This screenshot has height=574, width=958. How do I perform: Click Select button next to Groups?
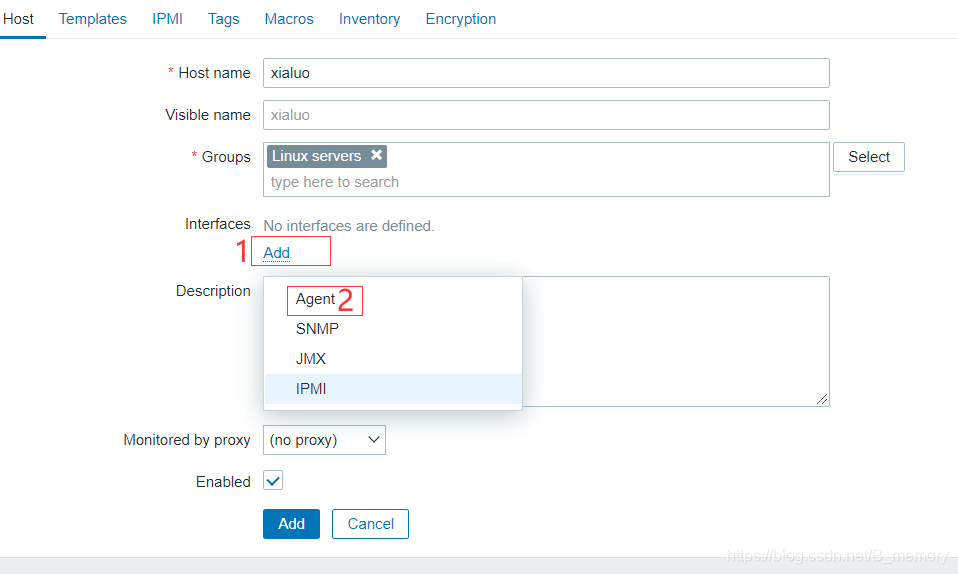pyautogui.click(x=869, y=157)
